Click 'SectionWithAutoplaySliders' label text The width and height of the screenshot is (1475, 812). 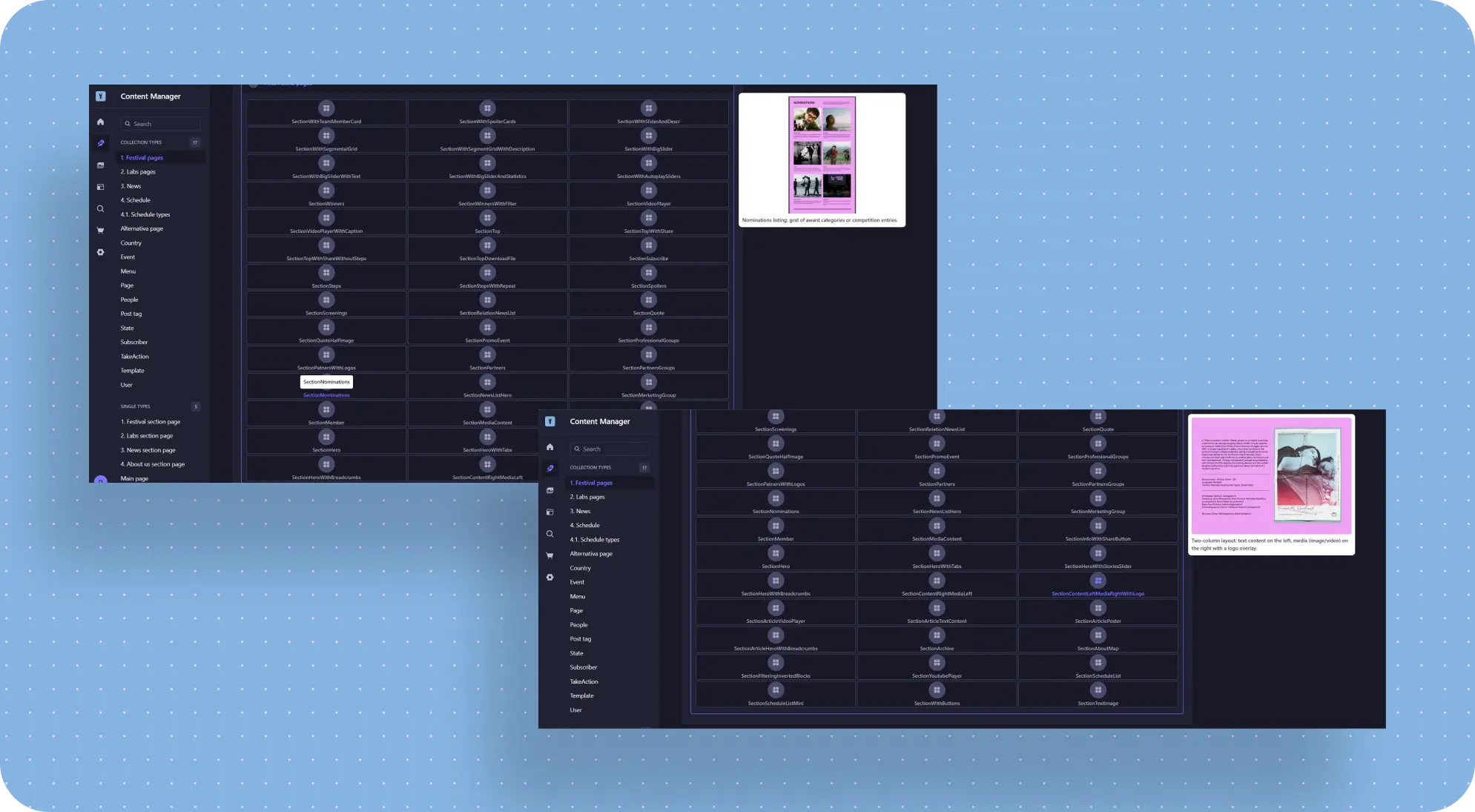point(649,176)
